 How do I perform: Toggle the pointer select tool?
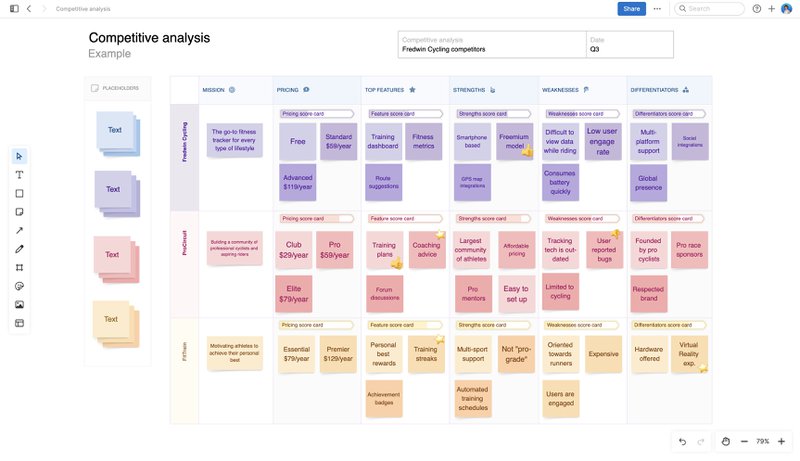(x=19, y=156)
